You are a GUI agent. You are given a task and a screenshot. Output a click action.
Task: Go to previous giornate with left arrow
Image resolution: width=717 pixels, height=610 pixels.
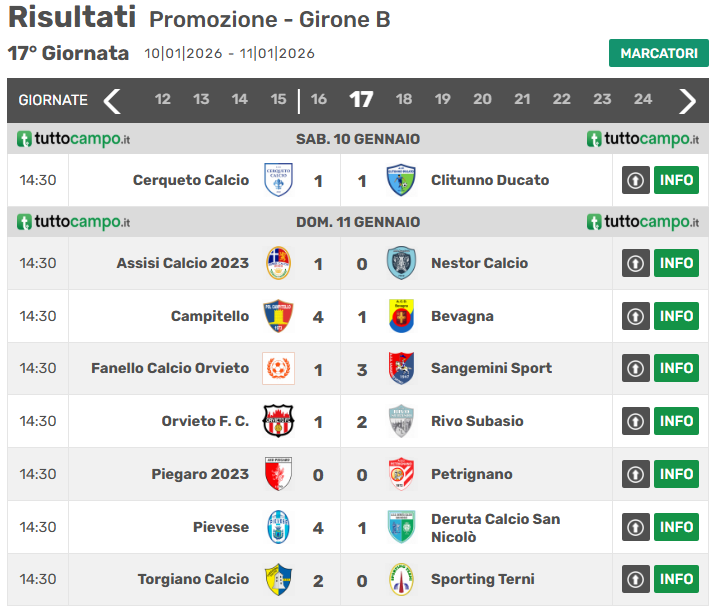pyautogui.click(x=112, y=100)
